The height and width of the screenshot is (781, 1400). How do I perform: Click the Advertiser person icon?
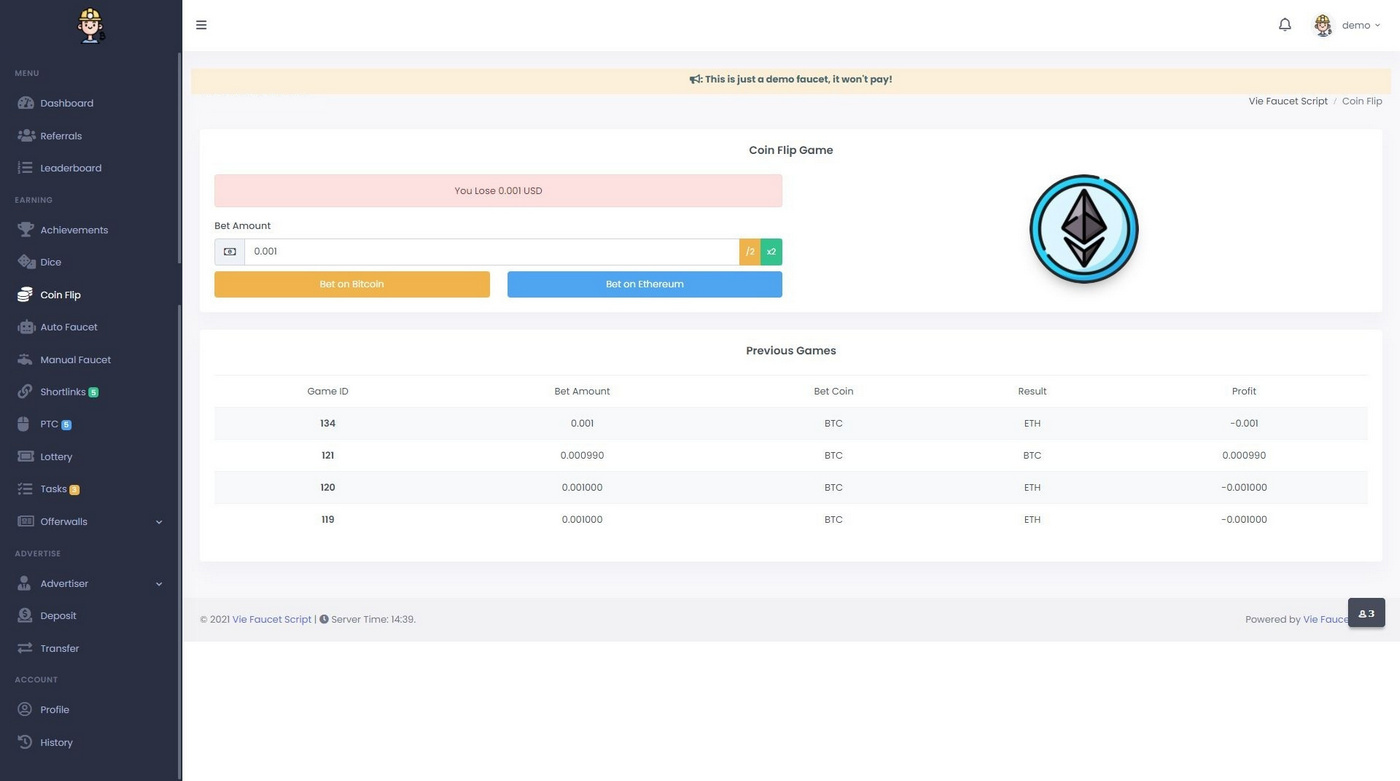click(24, 583)
